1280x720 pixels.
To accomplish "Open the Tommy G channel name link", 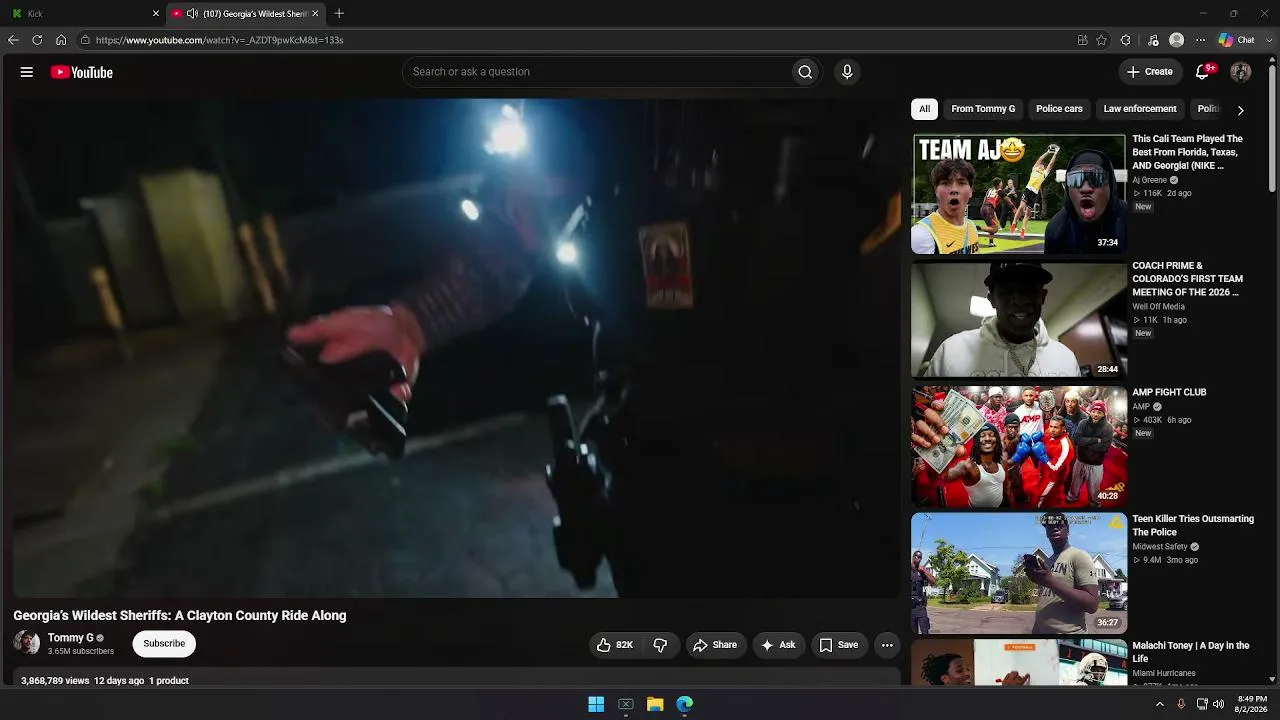I will pos(71,638).
